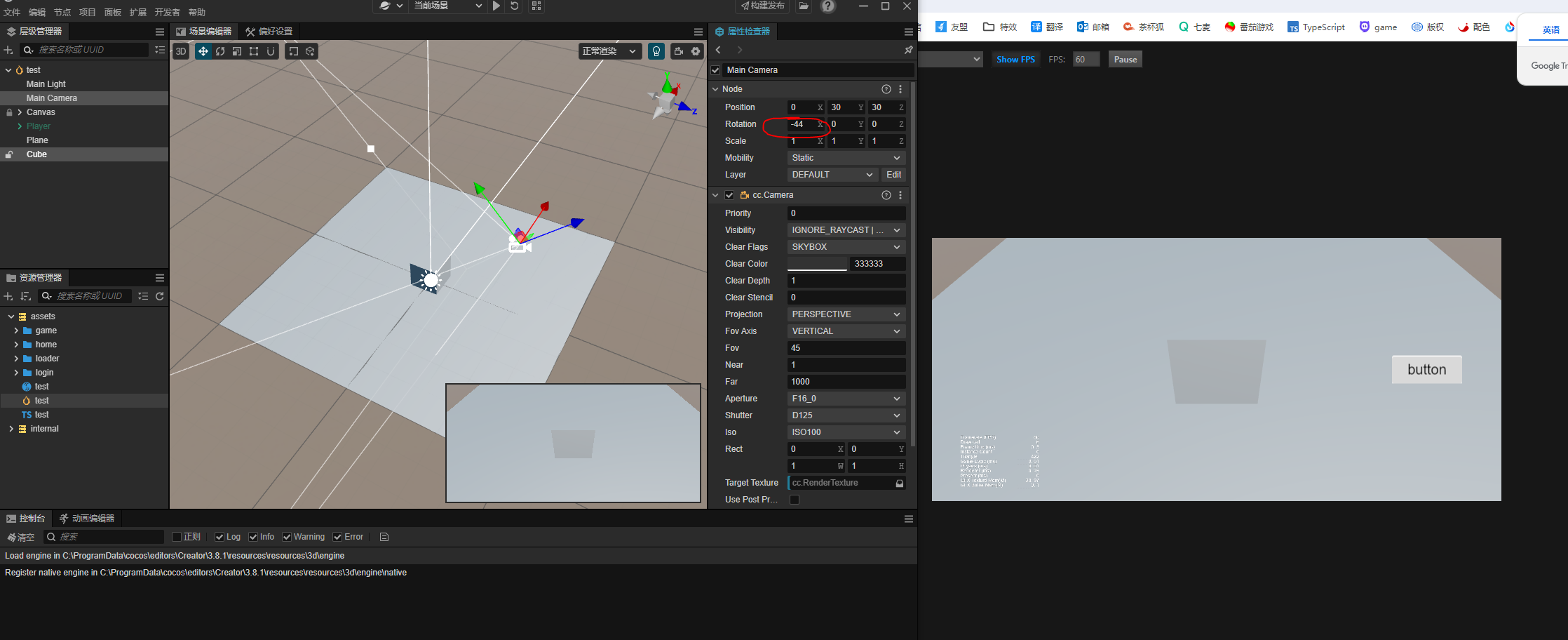Screen dimensions: 1568x640
Task: Open Node component help icon
Action: (886, 89)
